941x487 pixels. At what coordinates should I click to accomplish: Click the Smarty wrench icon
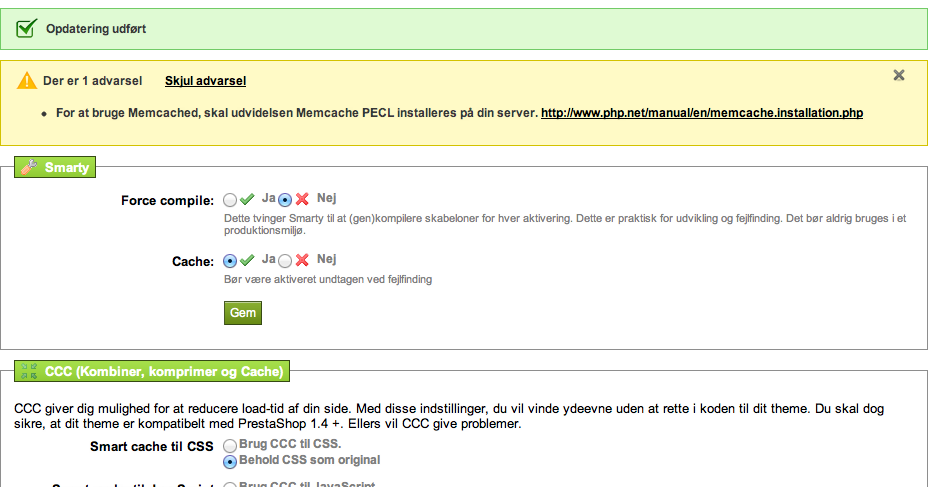click(29, 167)
